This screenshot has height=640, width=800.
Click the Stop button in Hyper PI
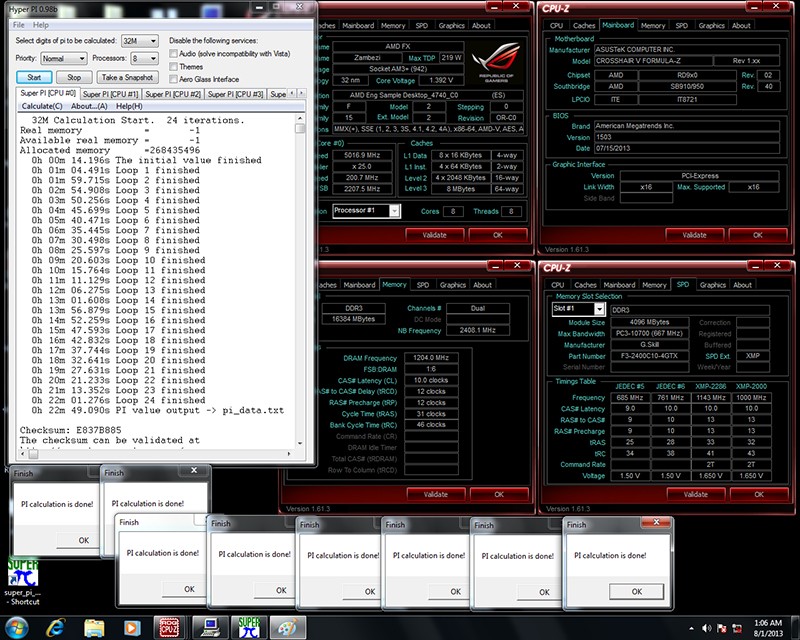pos(74,78)
